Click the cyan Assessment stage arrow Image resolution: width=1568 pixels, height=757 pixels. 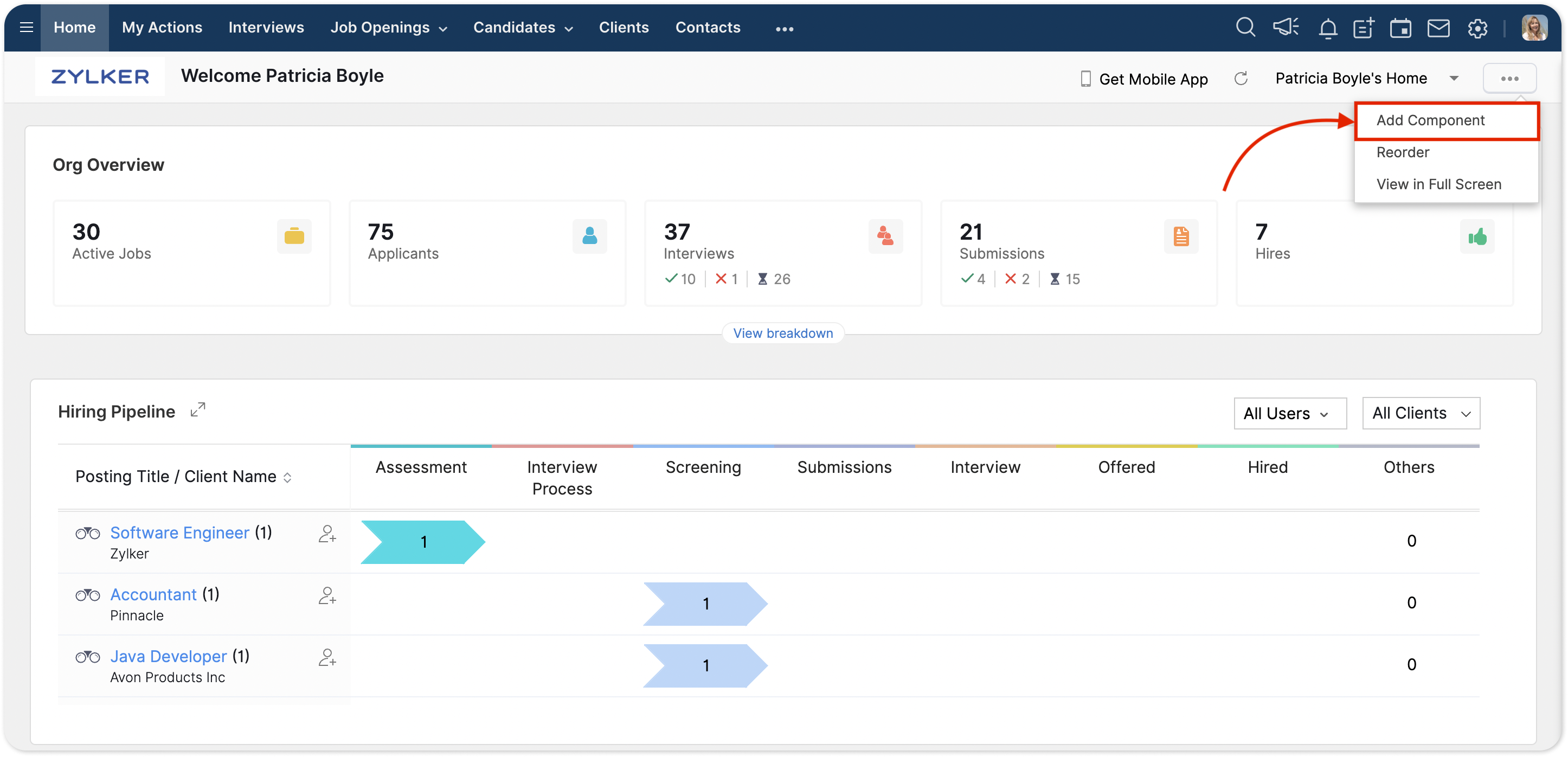(423, 542)
